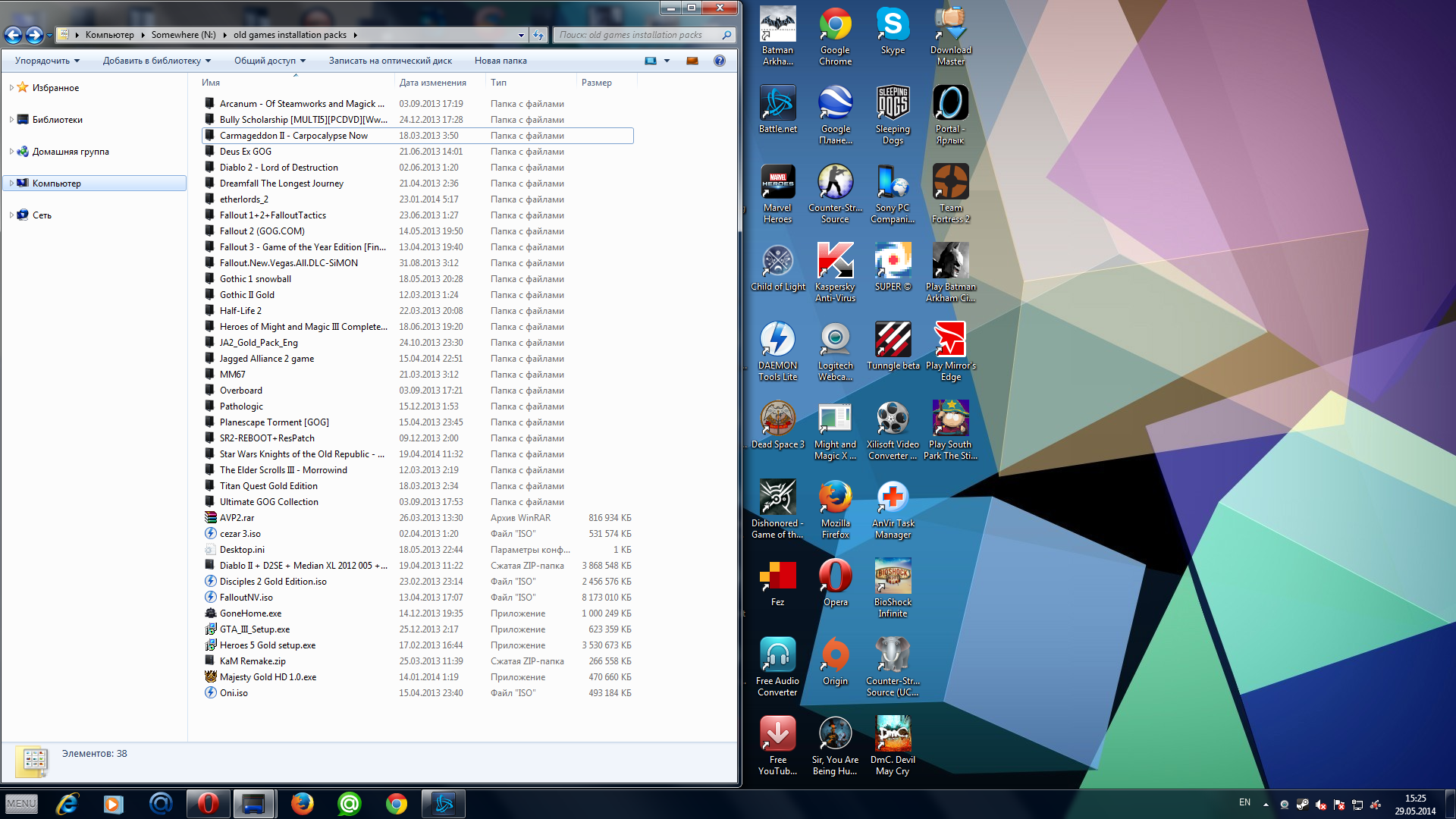Select the Half-Life 2 folder
Viewport: 1456px width, 819px height.
[x=418, y=311]
